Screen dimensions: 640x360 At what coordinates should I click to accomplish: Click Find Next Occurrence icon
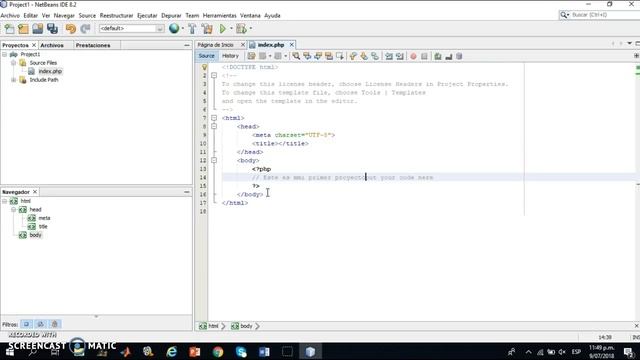[318, 56]
